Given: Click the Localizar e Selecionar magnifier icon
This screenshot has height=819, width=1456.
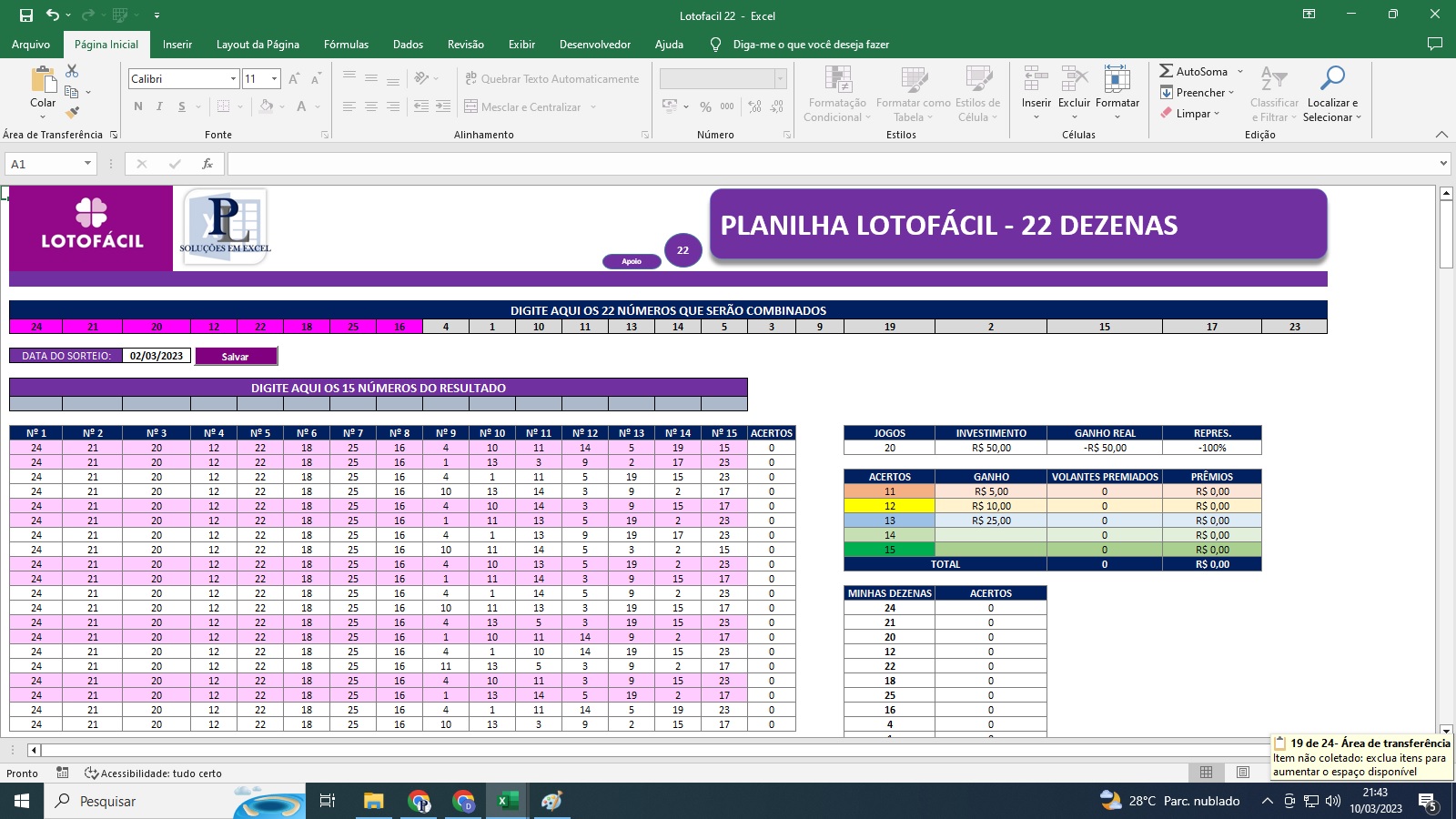Looking at the screenshot, I should pyautogui.click(x=1331, y=79).
